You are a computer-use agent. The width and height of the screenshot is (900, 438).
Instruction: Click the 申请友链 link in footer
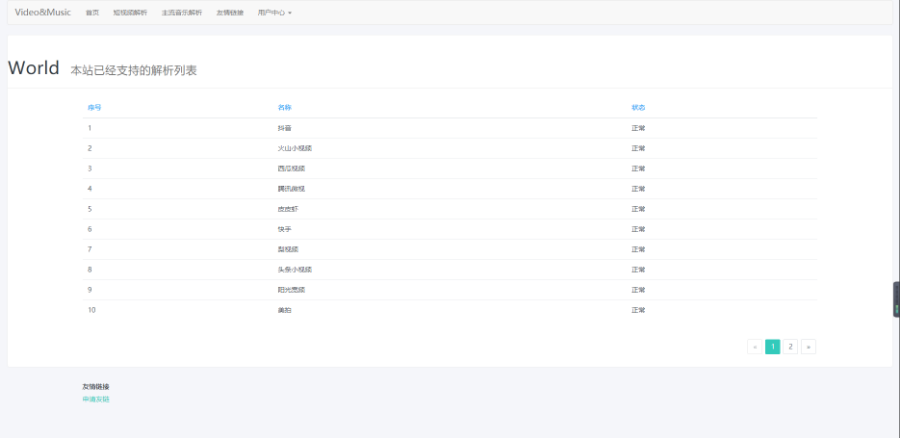[96, 399]
